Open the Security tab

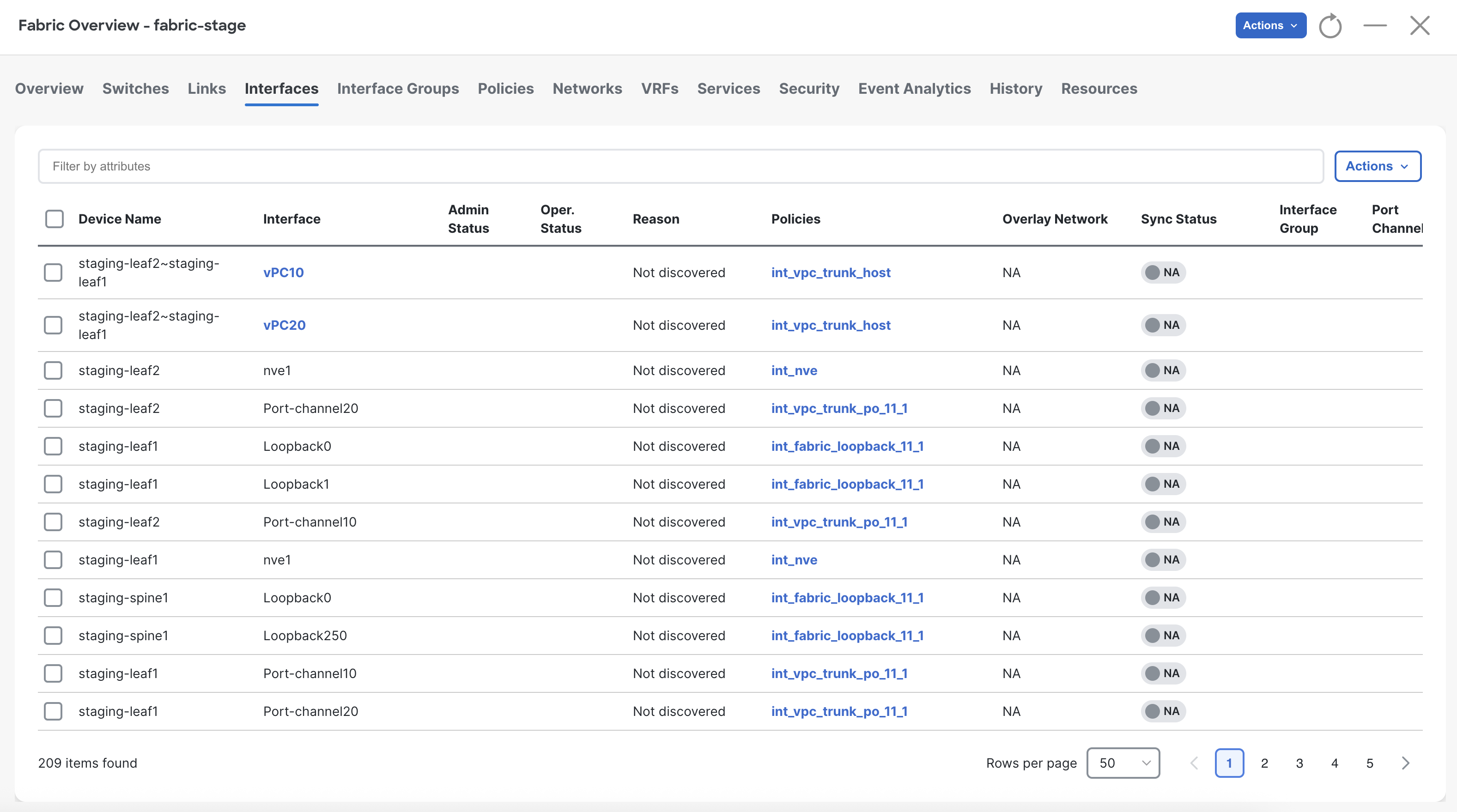tap(809, 89)
